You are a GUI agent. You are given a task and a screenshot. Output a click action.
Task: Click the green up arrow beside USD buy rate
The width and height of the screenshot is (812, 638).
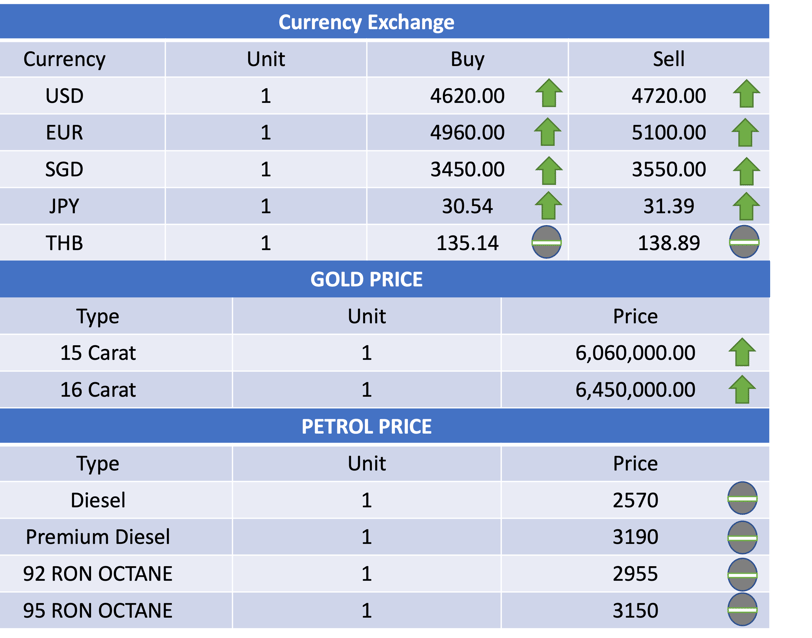[x=547, y=96]
